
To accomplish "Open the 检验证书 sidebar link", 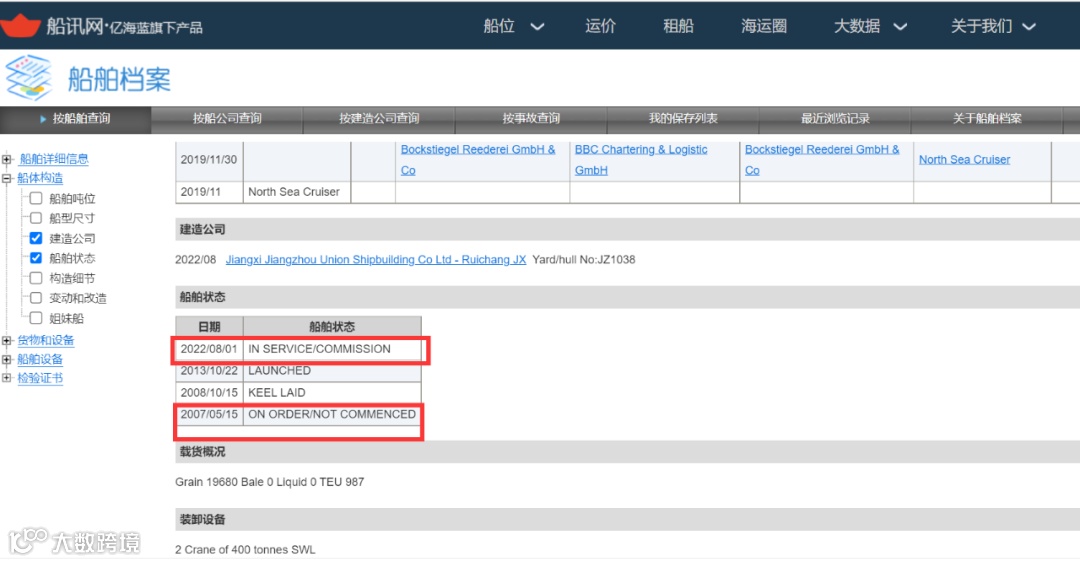I will (x=40, y=378).
